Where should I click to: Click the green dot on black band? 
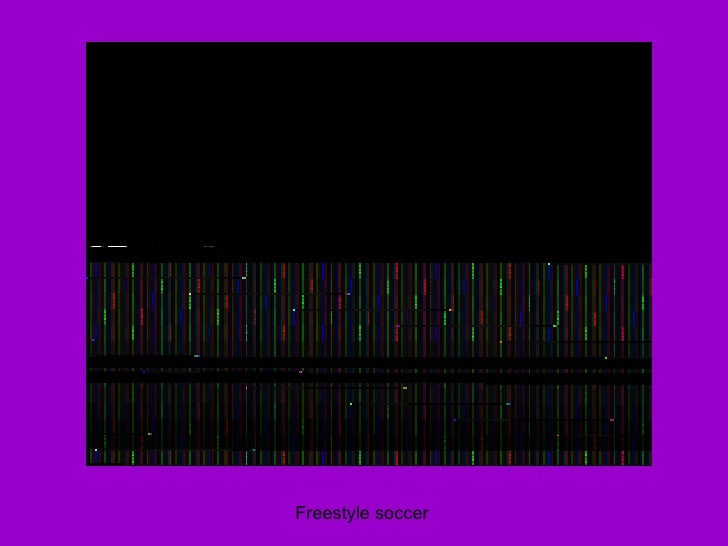(x=606, y=358)
